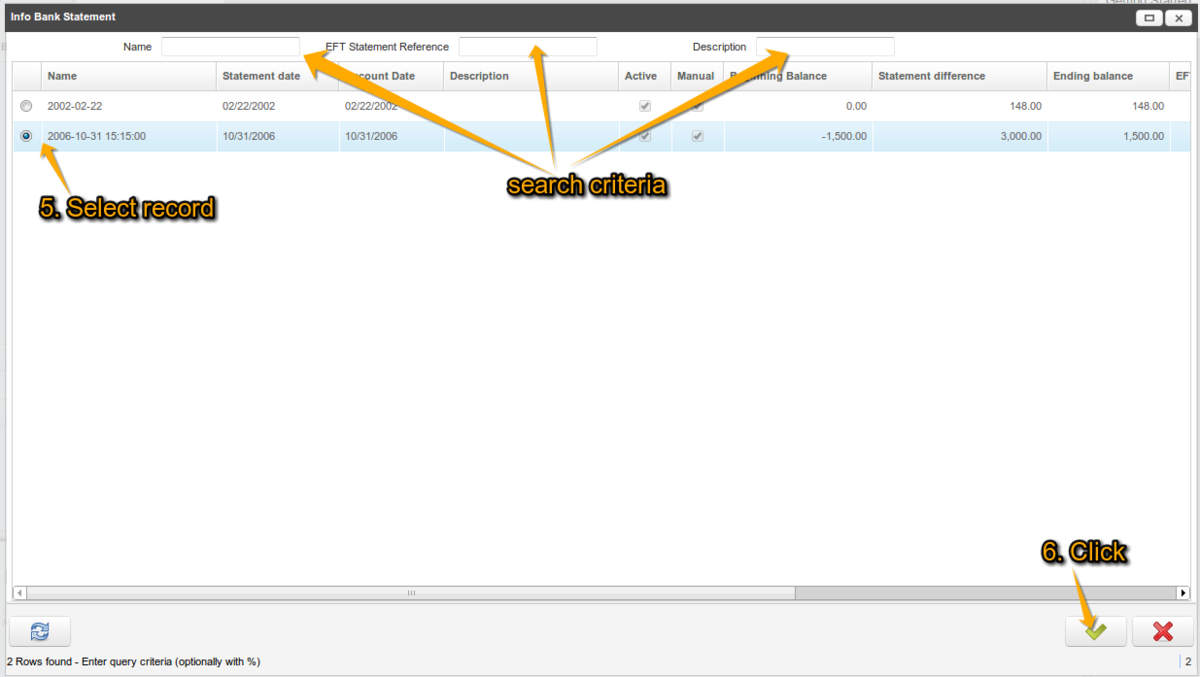The width and height of the screenshot is (1200, 677).
Task: Sort by Statement difference column header
Action: (958, 76)
